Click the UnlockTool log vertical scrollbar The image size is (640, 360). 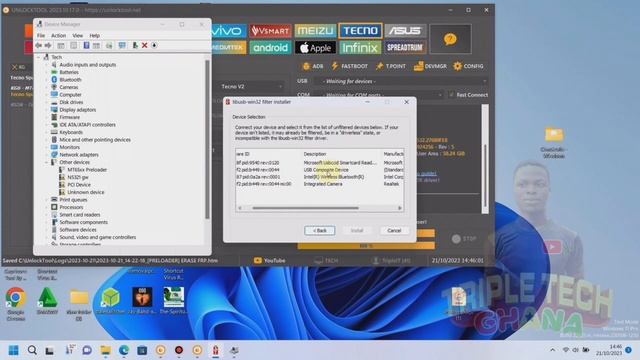pyautogui.click(x=485, y=176)
